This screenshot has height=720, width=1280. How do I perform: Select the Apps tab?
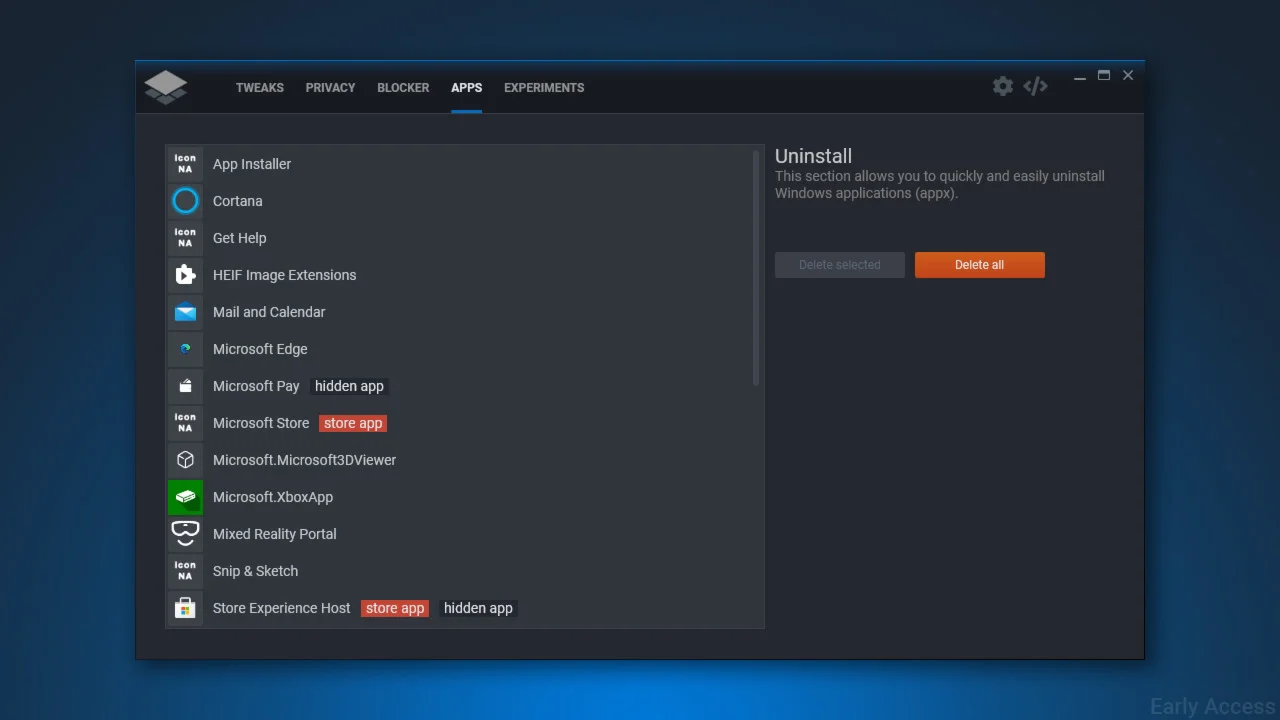point(466,88)
